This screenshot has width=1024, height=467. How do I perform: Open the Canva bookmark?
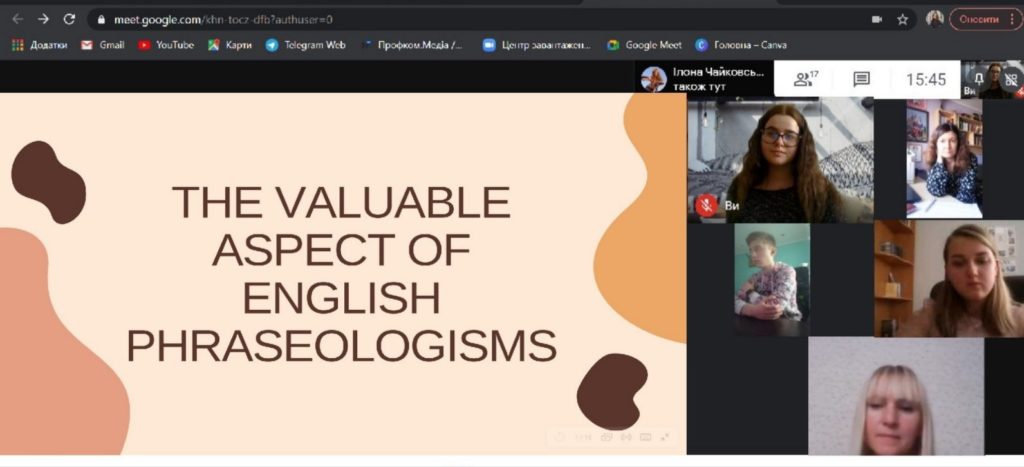tap(735, 45)
